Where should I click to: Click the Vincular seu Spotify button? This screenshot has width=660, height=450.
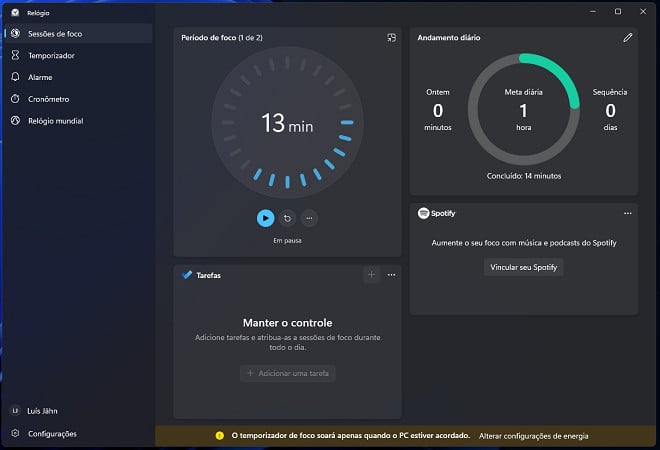(x=524, y=267)
